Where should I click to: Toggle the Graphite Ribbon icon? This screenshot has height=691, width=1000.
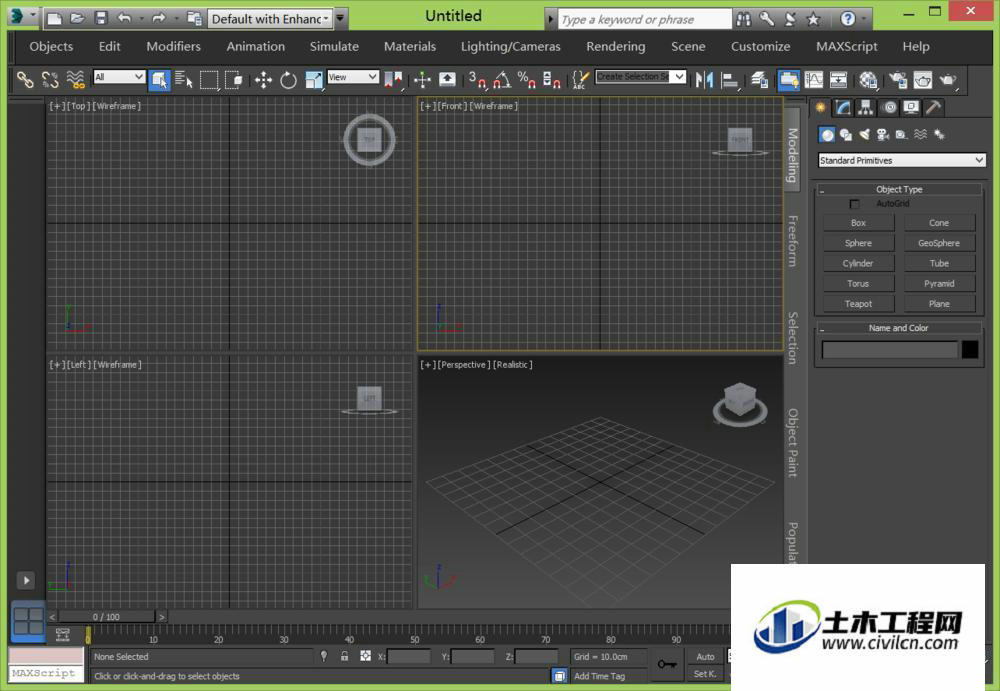[x=789, y=80]
